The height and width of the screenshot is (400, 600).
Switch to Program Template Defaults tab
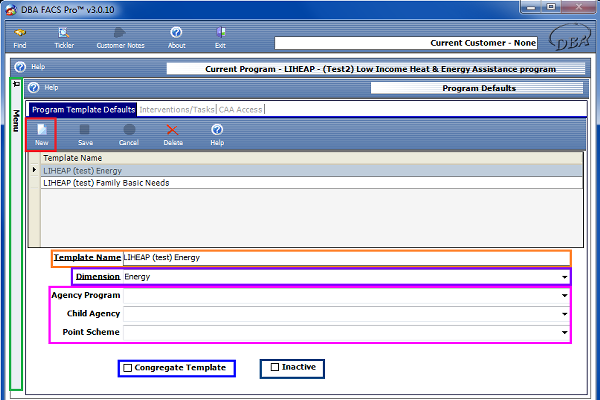pos(83,109)
